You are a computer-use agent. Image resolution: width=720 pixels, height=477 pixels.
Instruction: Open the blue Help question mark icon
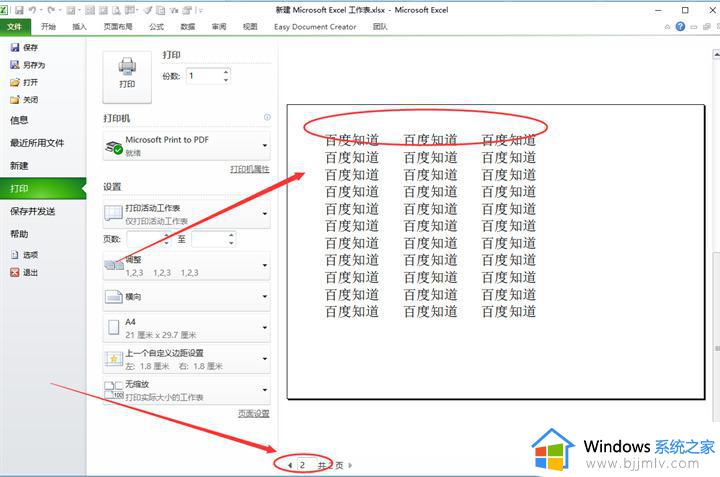click(x=681, y=27)
